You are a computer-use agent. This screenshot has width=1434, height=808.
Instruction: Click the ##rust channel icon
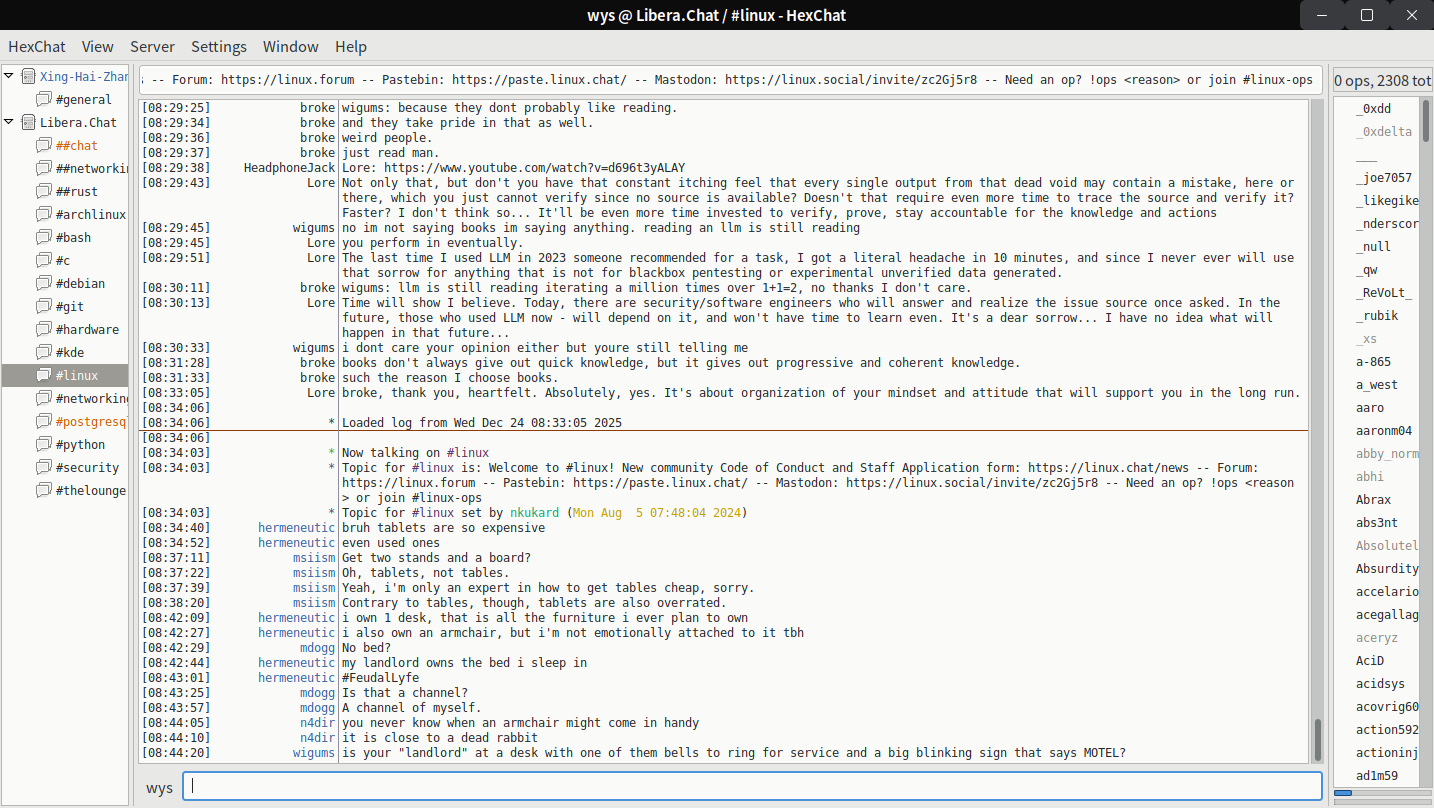44,191
